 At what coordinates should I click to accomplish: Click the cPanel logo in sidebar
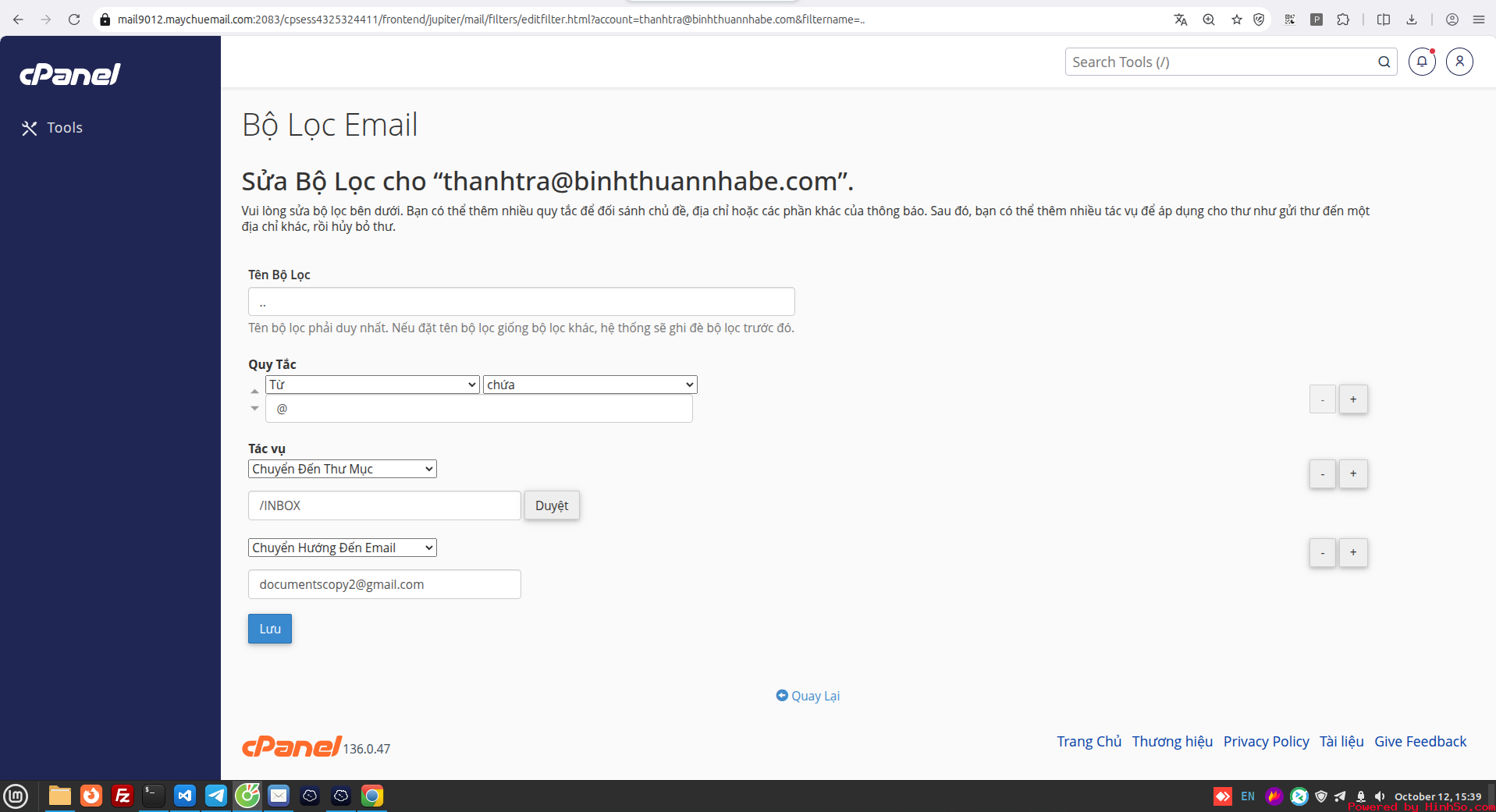click(70, 74)
